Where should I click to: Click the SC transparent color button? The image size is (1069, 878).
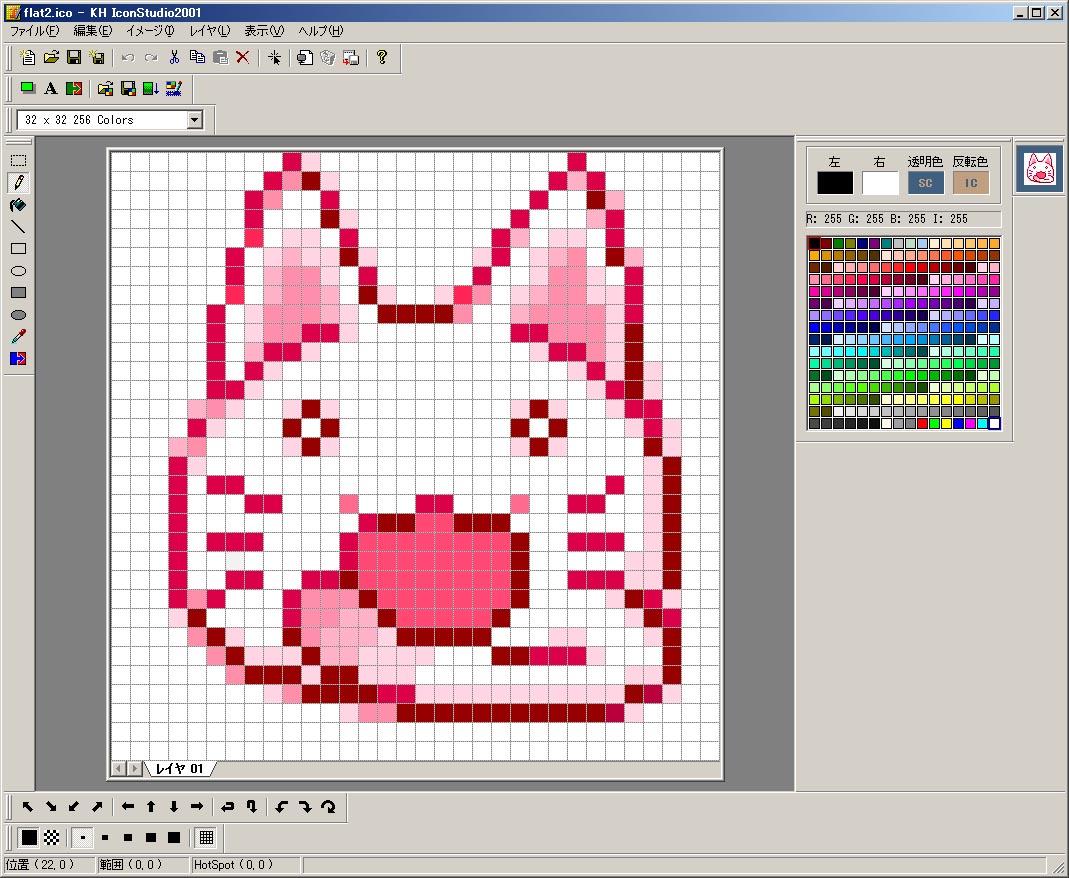point(925,183)
